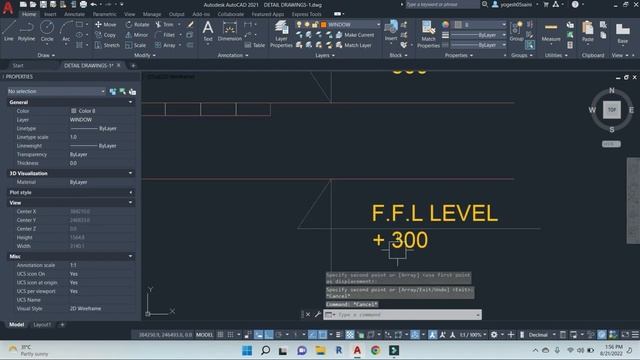Collapse the 3D Visualization section
The height and width of the screenshot is (360, 640).
[x=131, y=173]
